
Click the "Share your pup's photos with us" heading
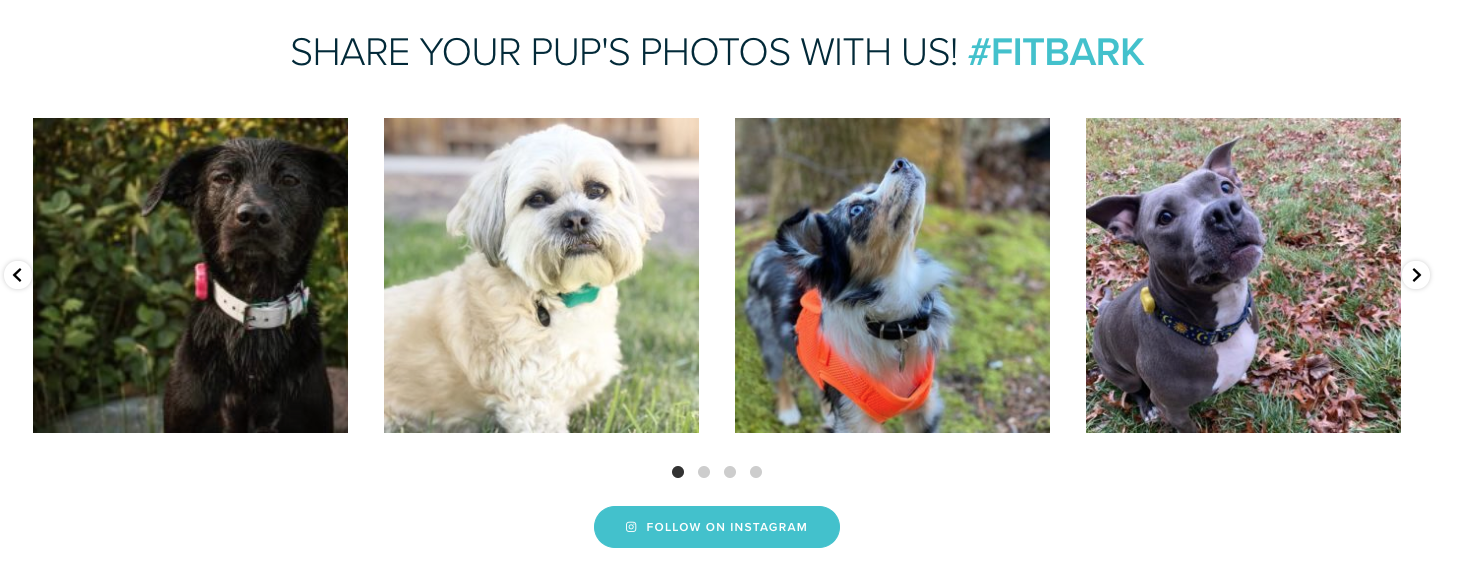624,52
